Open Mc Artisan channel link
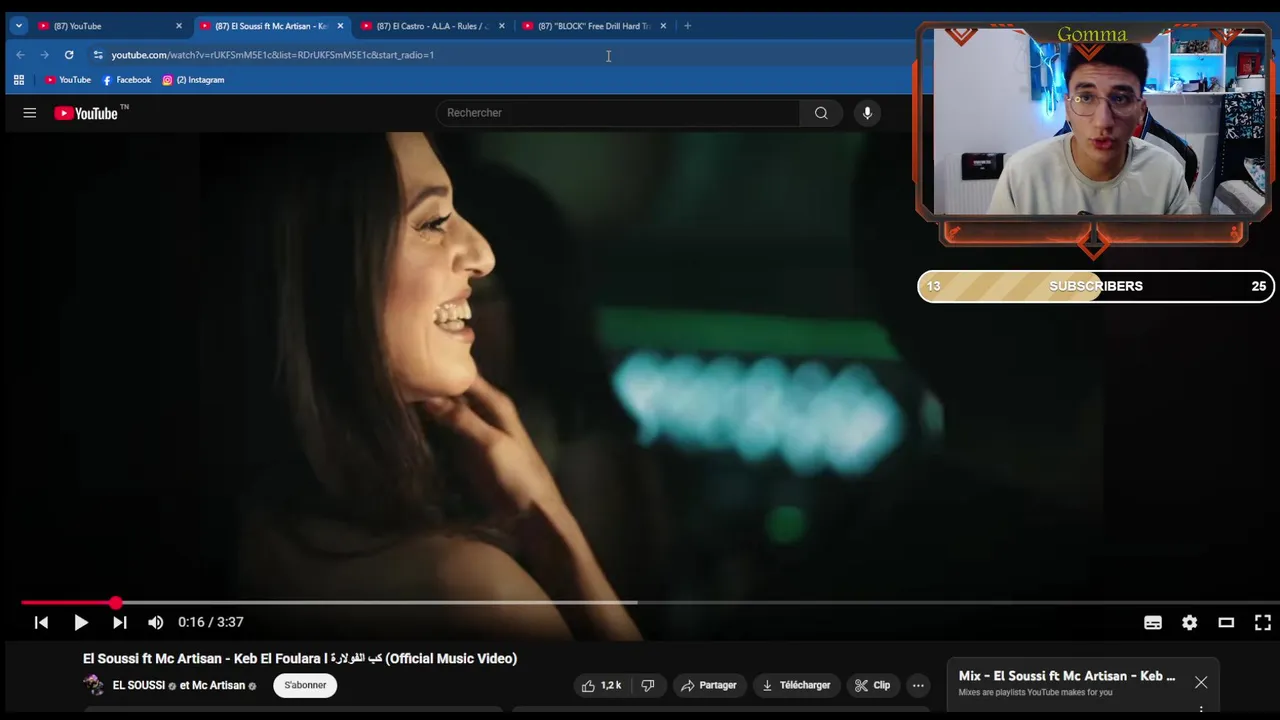1280x720 pixels. click(x=218, y=685)
